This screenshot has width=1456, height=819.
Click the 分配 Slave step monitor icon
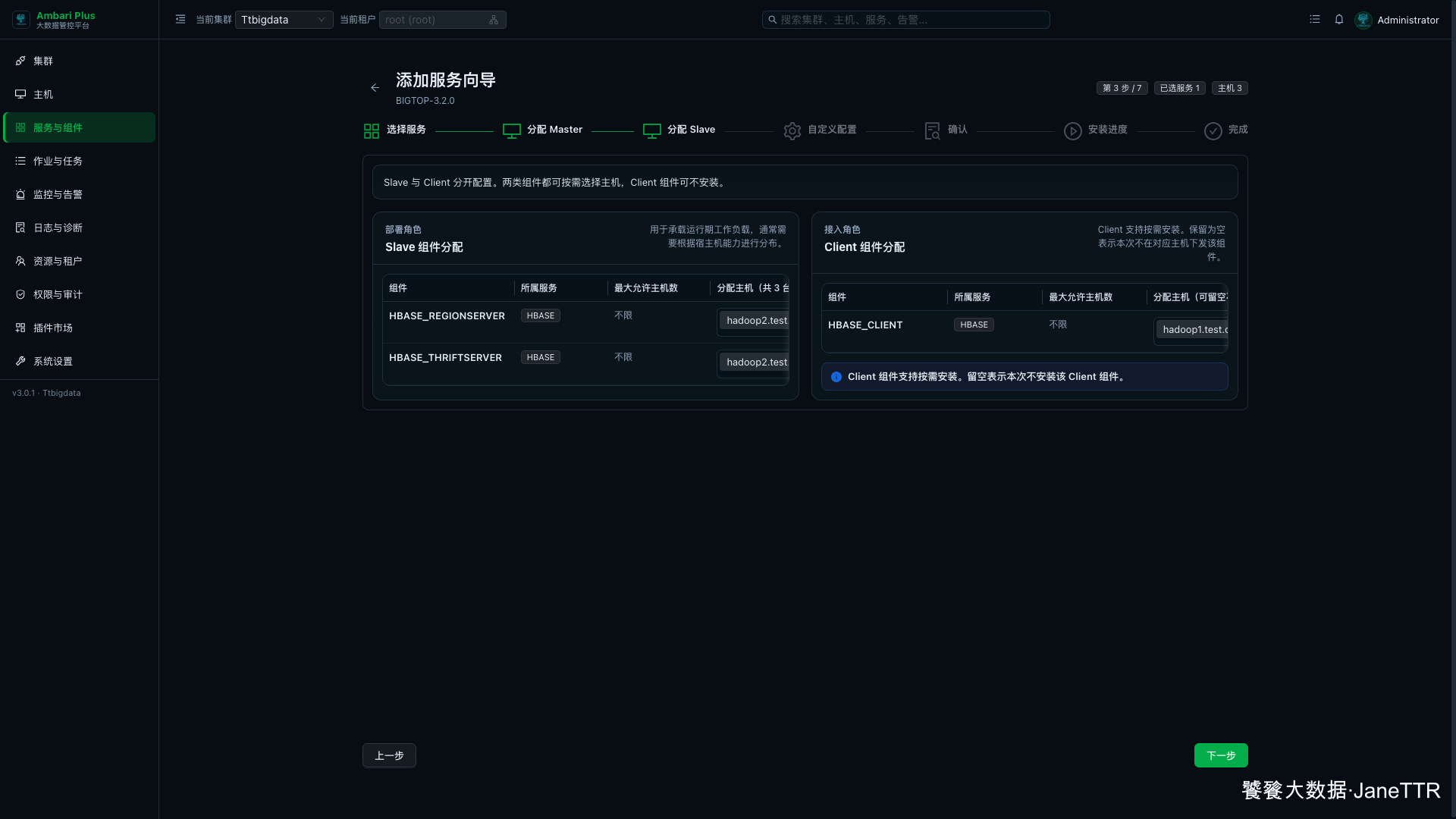[652, 131]
